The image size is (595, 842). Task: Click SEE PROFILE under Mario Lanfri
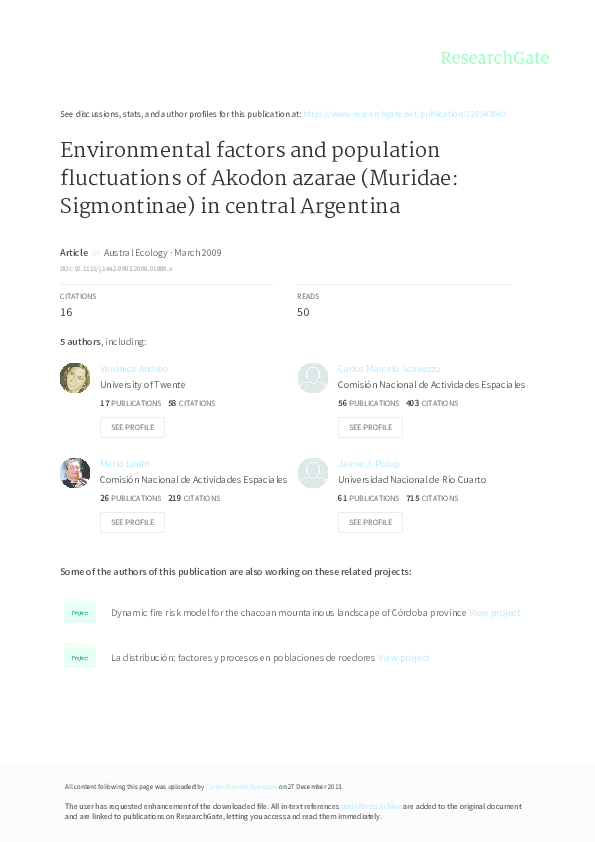pos(132,522)
